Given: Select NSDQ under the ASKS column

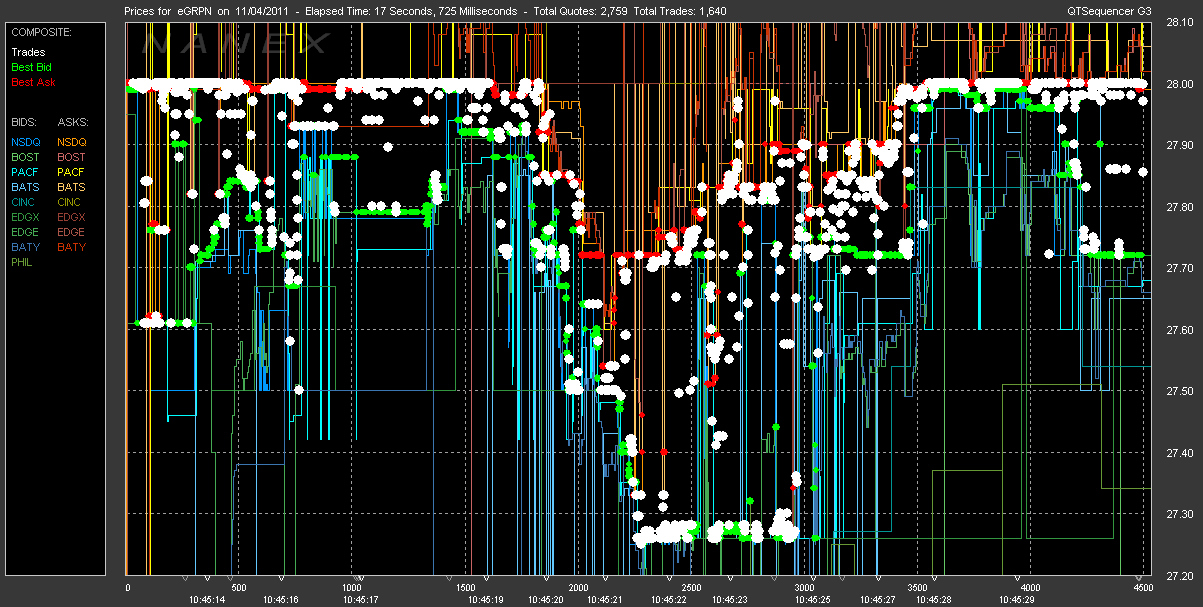Looking at the screenshot, I should (72, 143).
